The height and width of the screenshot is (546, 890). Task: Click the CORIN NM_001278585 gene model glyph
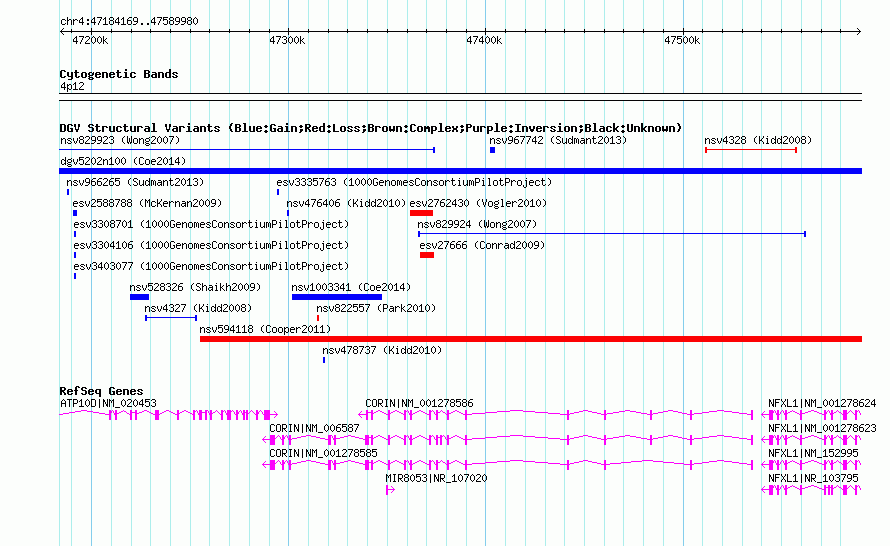click(508, 465)
